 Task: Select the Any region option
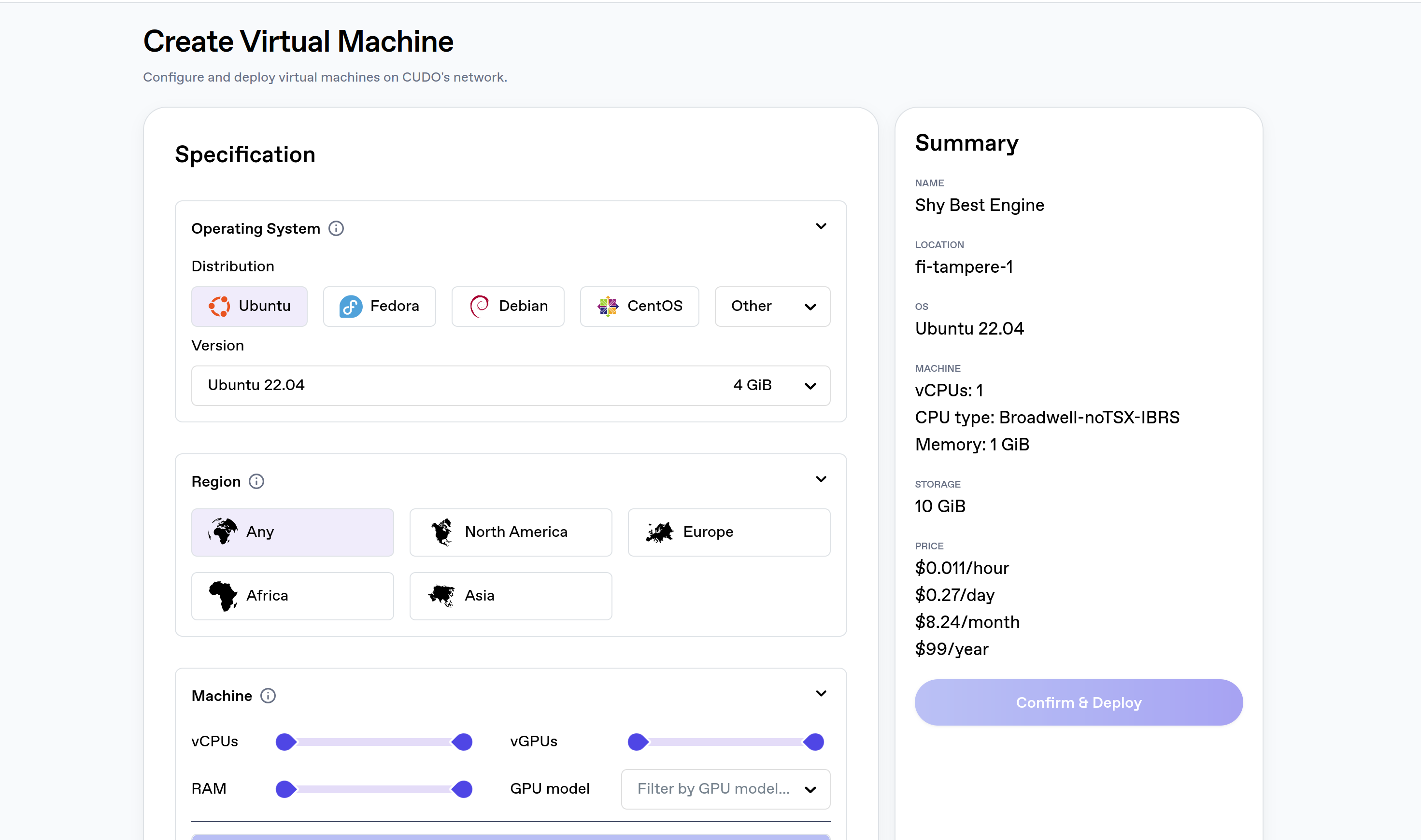[292, 532]
